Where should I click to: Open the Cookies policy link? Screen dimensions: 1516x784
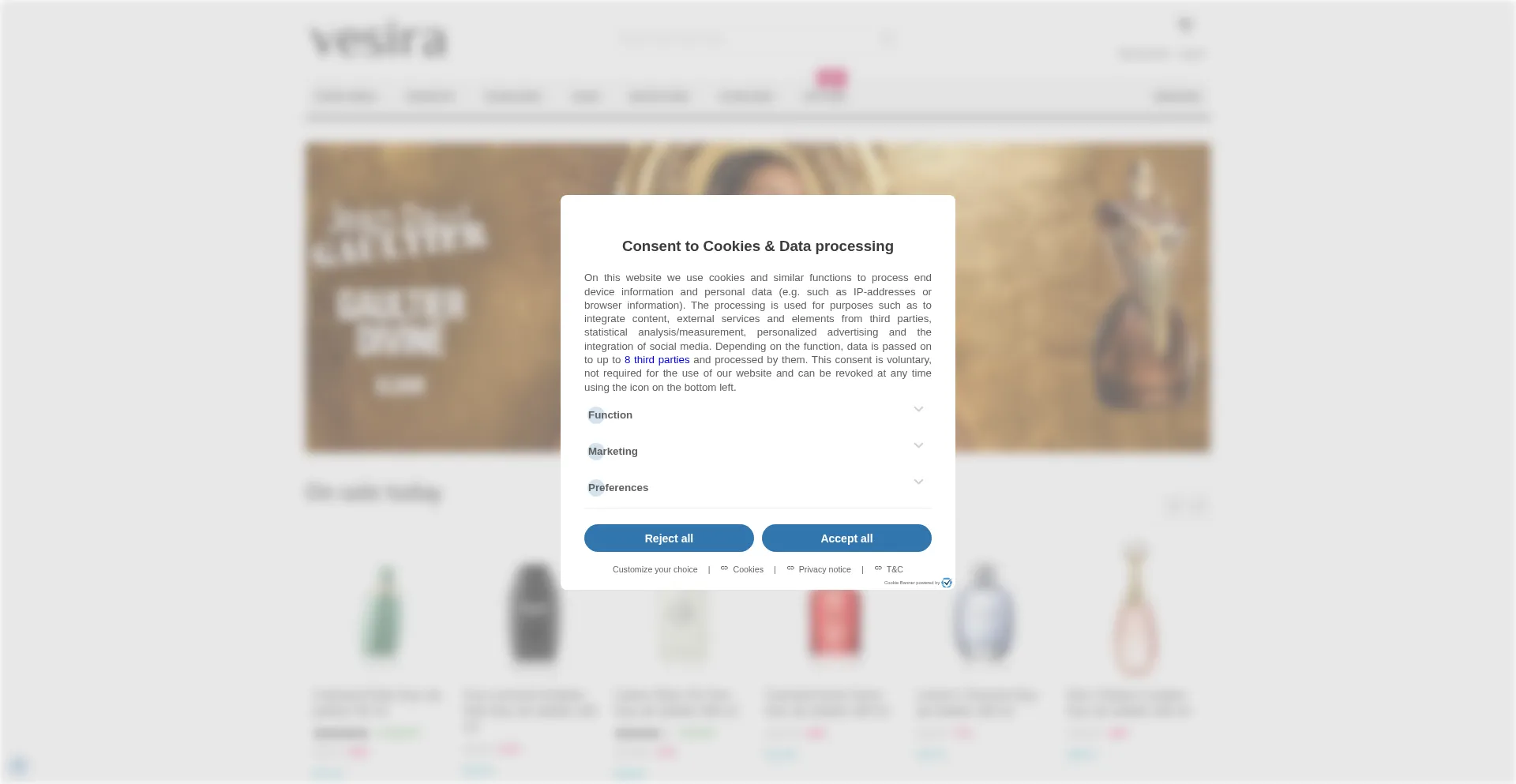pyautogui.click(x=748, y=569)
